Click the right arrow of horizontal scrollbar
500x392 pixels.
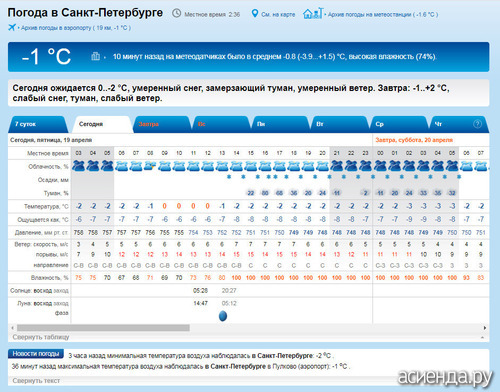(485, 328)
